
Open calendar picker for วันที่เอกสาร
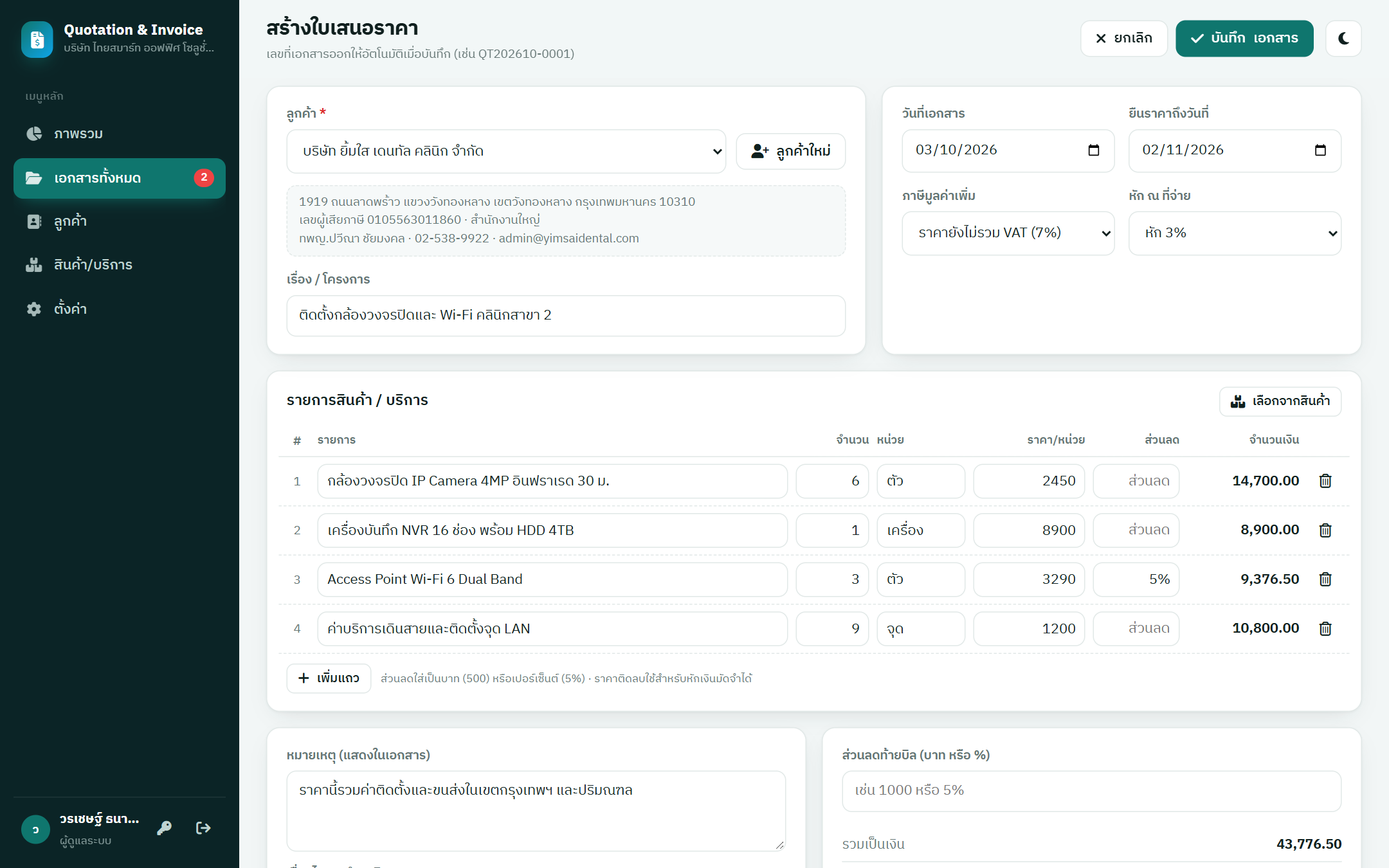click(x=1094, y=150)
